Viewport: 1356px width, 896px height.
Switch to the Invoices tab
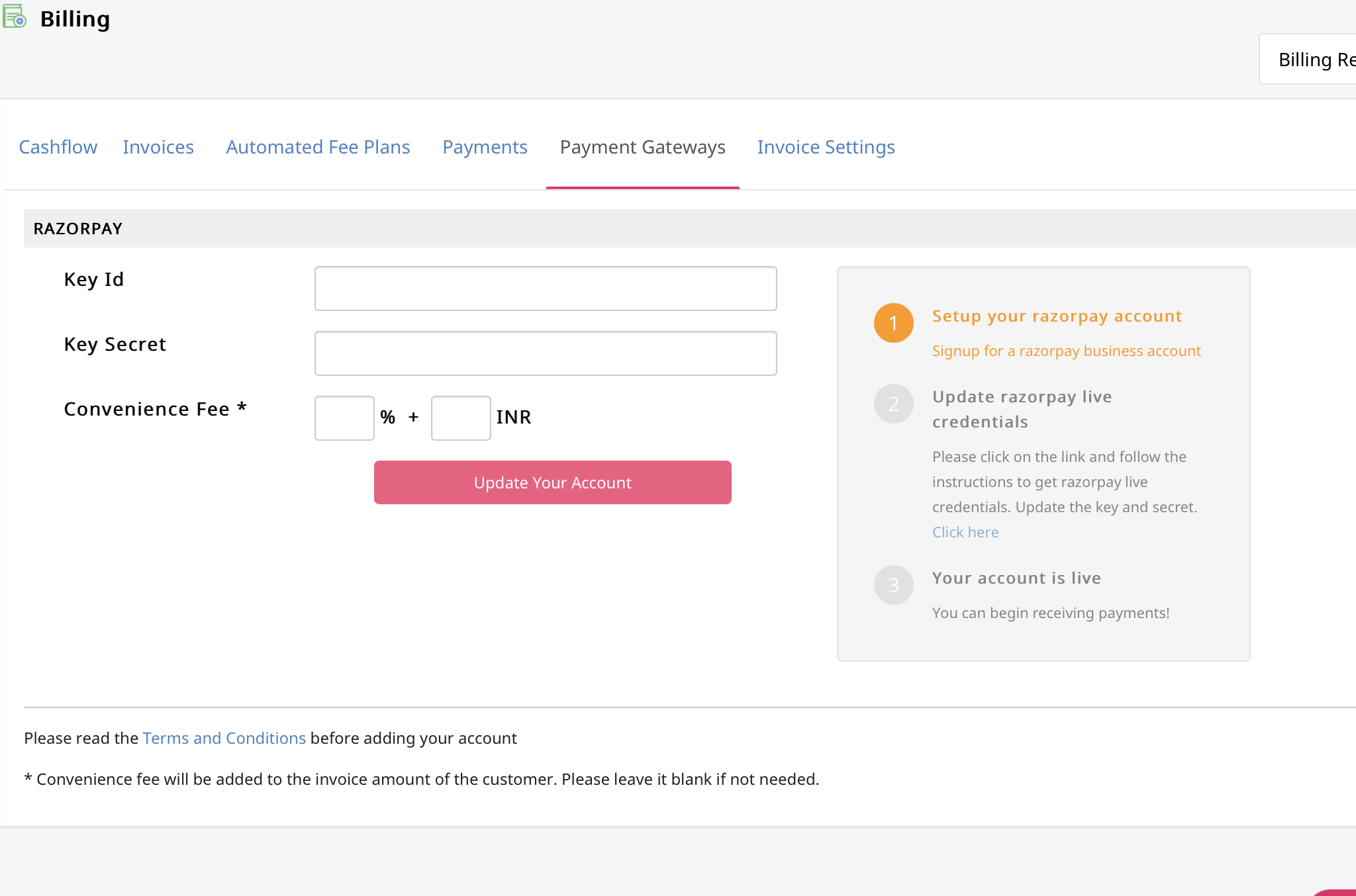pyautogui.click(x=158, y=147)
